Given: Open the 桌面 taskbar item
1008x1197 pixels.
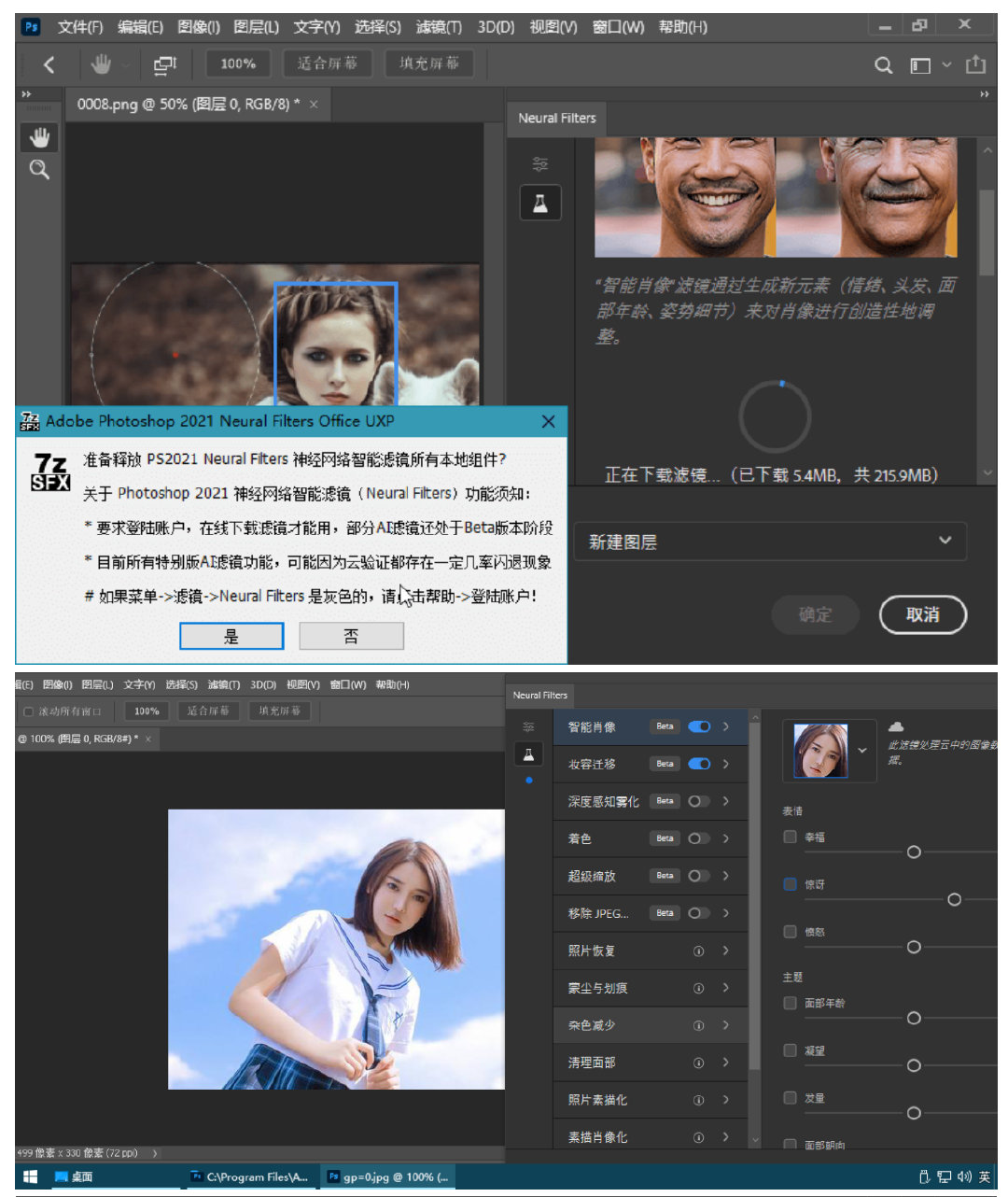Looking at the screenshot, I should click(x=75, y=1176).
